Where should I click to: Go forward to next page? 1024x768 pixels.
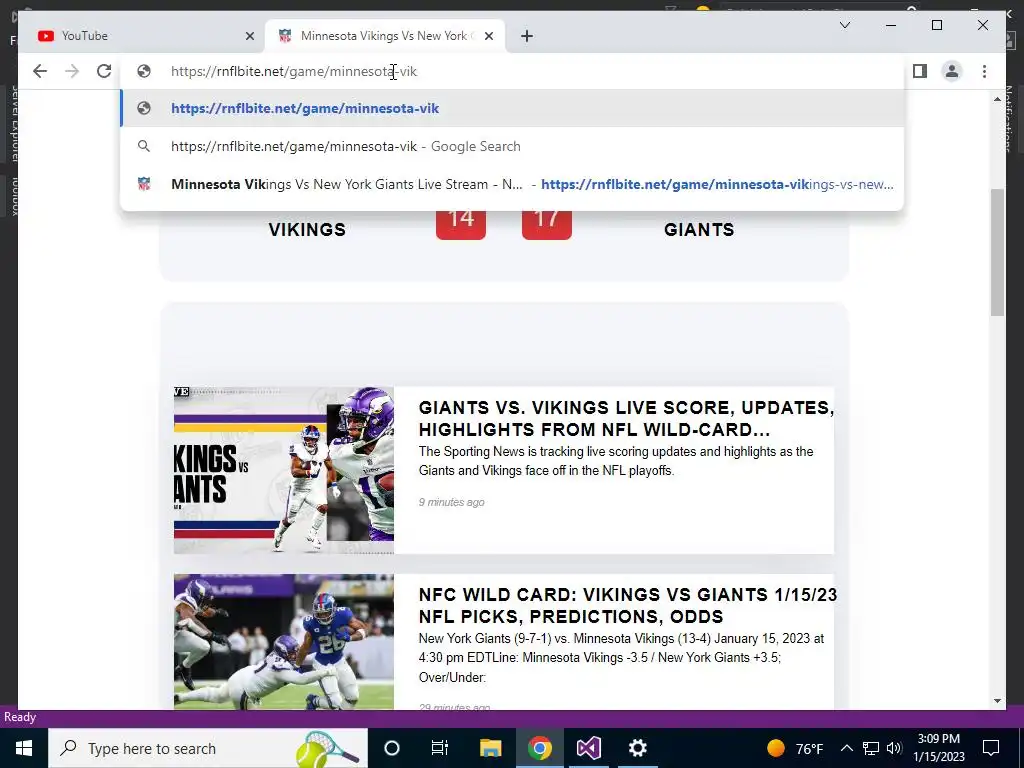[x=72, y=71]
